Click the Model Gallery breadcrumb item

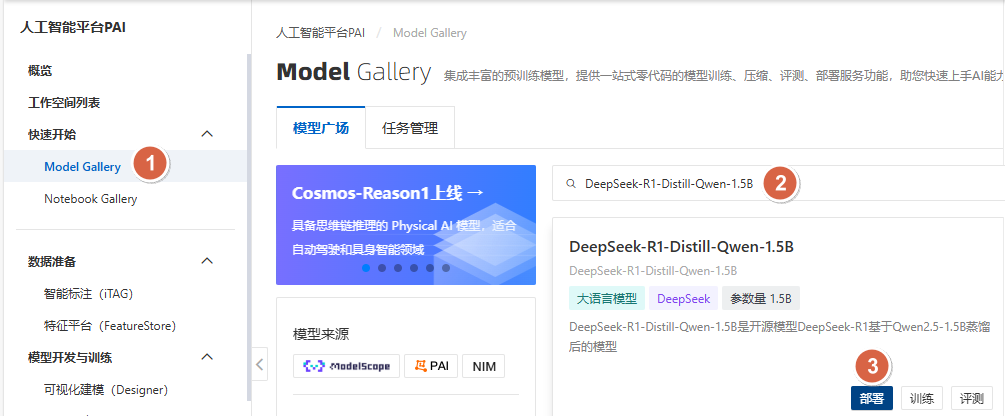tap(429, 33)
